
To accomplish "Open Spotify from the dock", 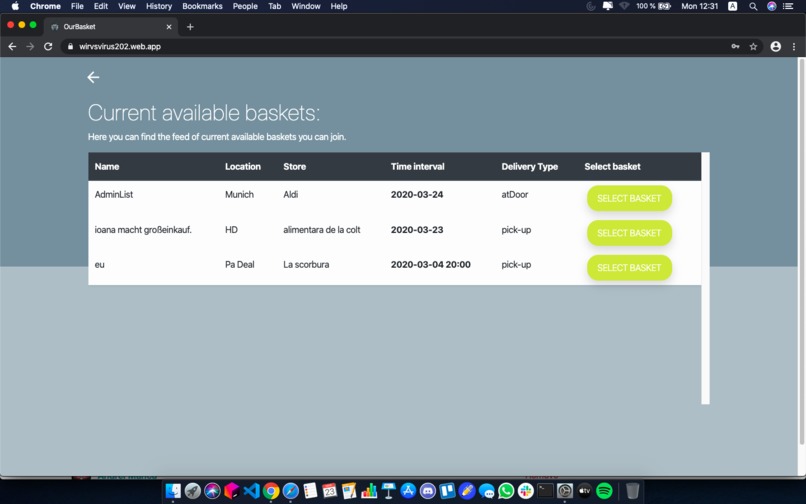I will click(604, 491).
